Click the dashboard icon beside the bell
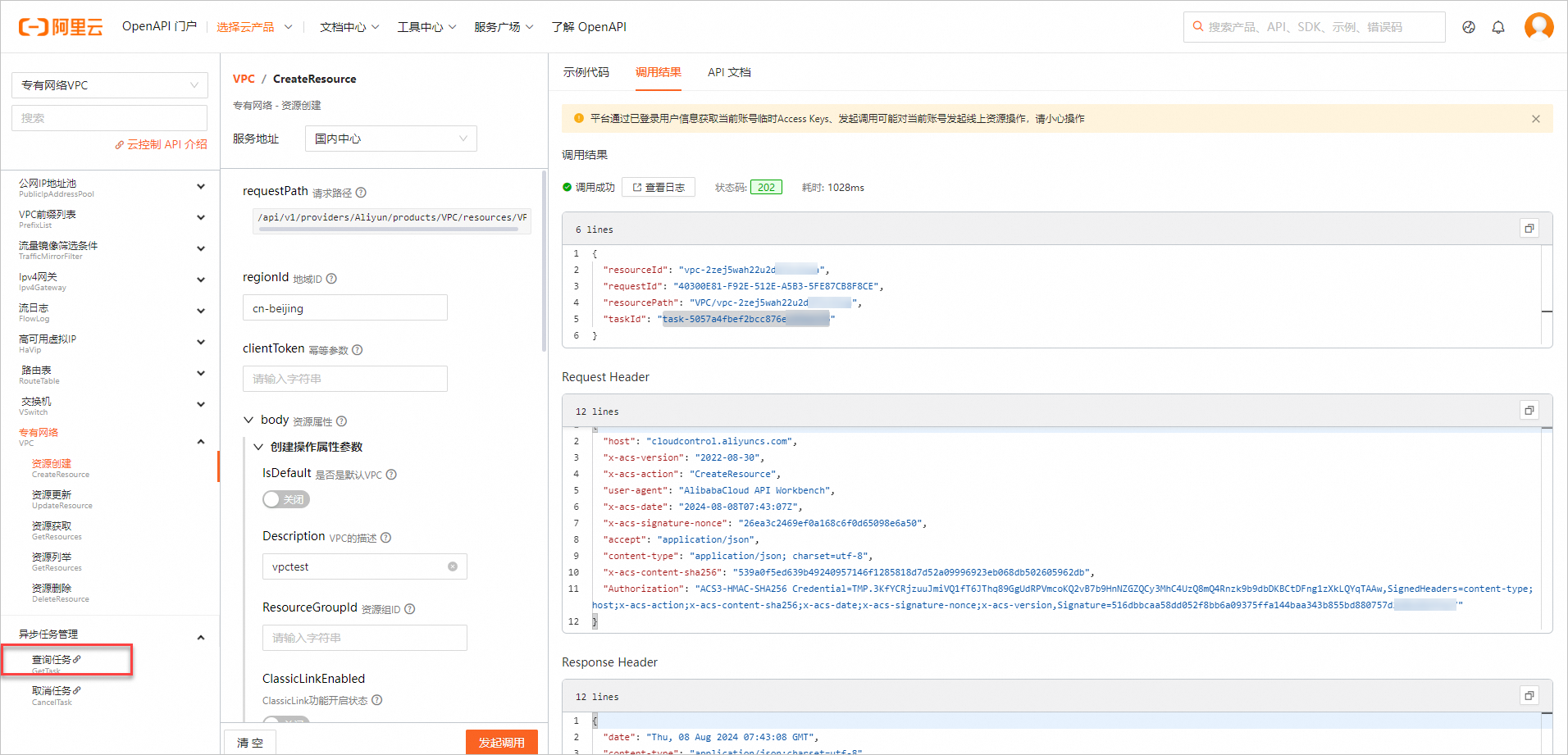Screen dimensions: 1568x755 [1469, 27]
